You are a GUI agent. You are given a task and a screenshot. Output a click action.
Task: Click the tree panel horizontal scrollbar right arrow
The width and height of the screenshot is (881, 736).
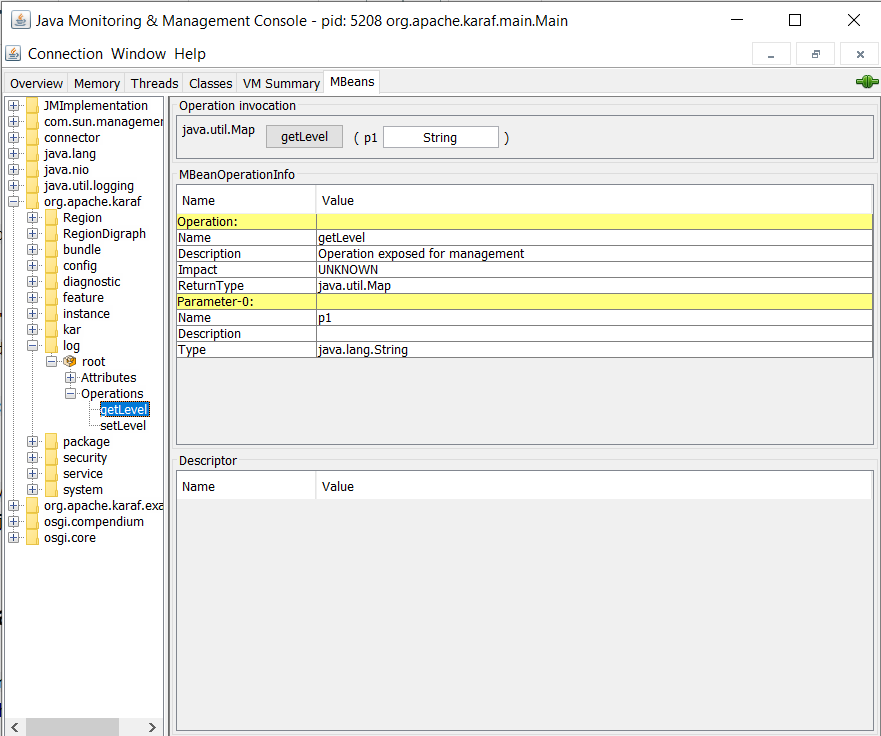pos(152,727)
